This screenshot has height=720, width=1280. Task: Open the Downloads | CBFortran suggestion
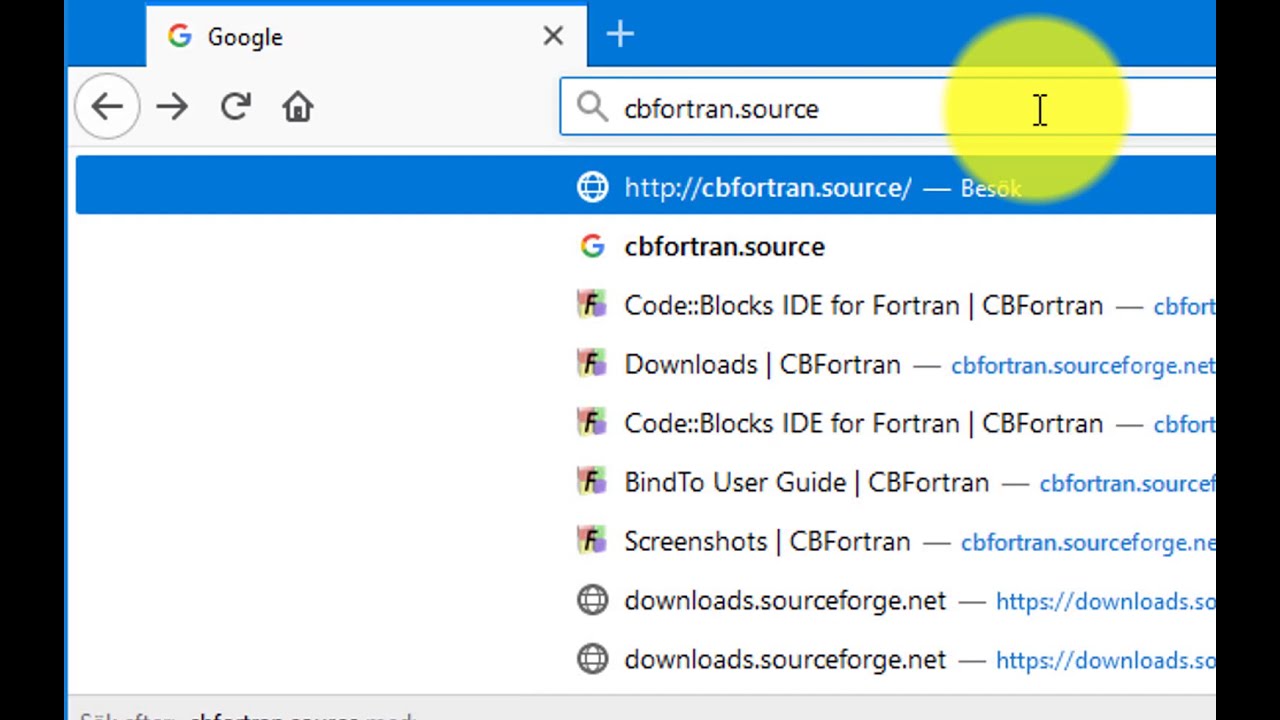click(646, 364)
